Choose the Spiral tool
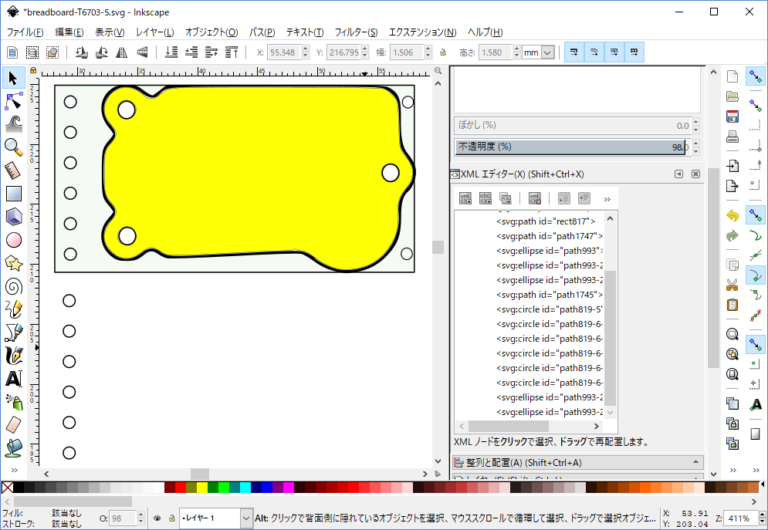 (x=14, y=286)
